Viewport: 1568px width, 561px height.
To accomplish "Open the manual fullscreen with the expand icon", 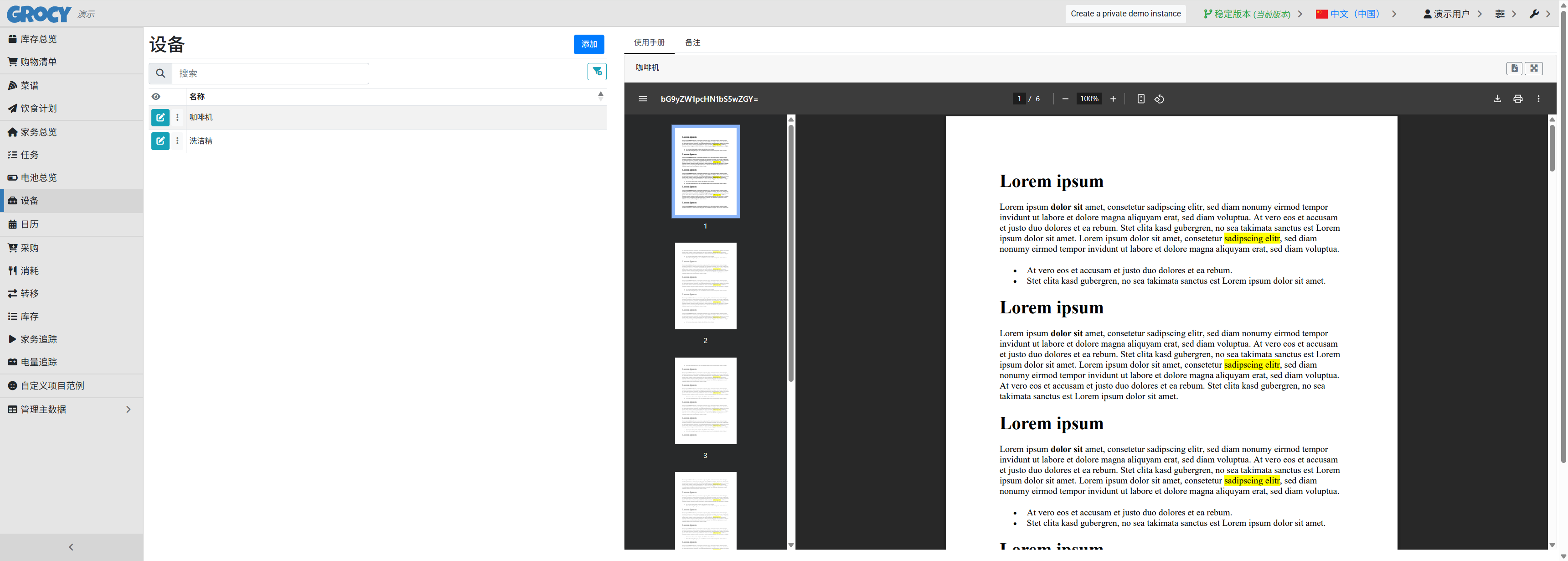I will coord(1533,68).
